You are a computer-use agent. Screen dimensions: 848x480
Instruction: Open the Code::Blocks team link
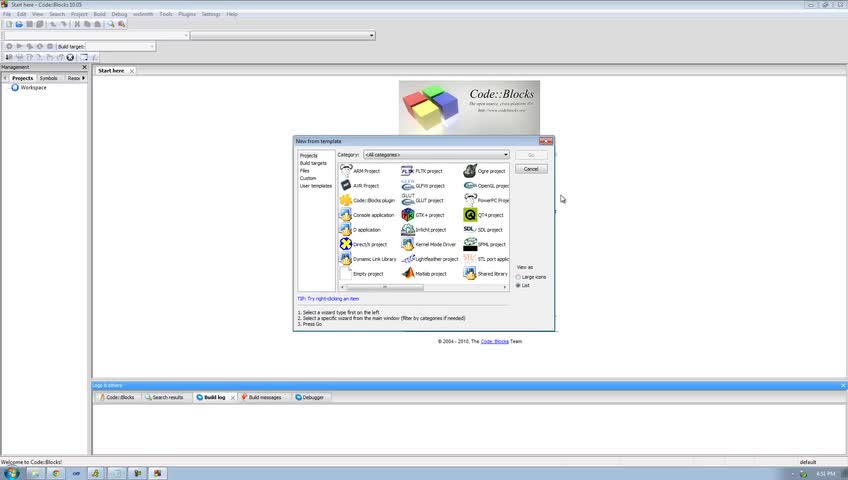tap(494, 342)
